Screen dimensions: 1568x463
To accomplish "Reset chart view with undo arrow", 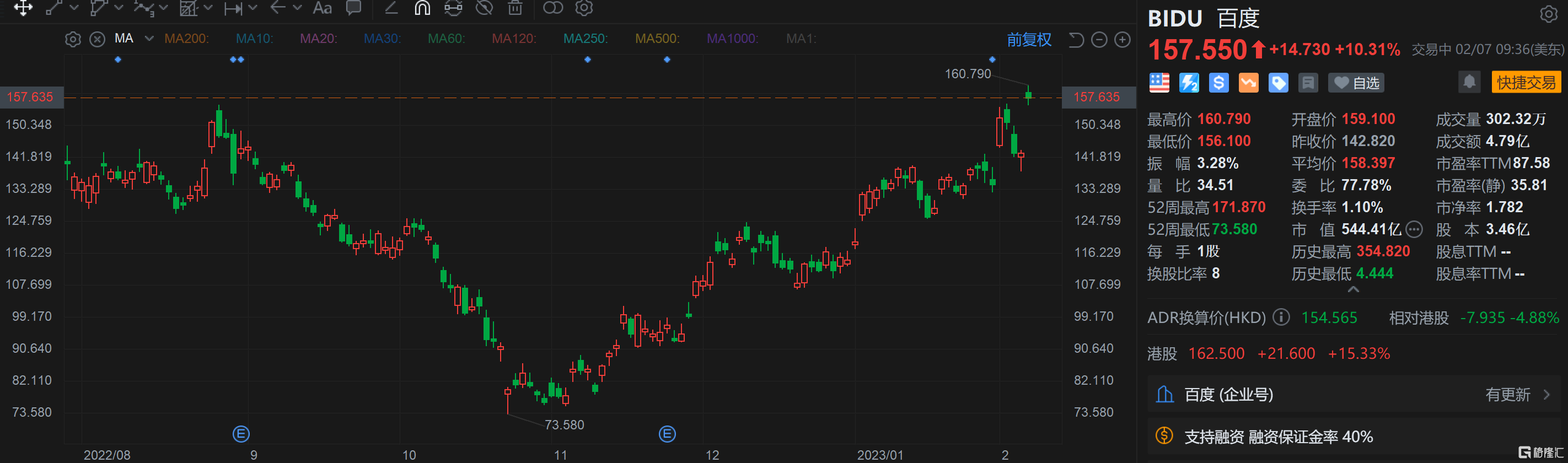I will [1076, 40].
